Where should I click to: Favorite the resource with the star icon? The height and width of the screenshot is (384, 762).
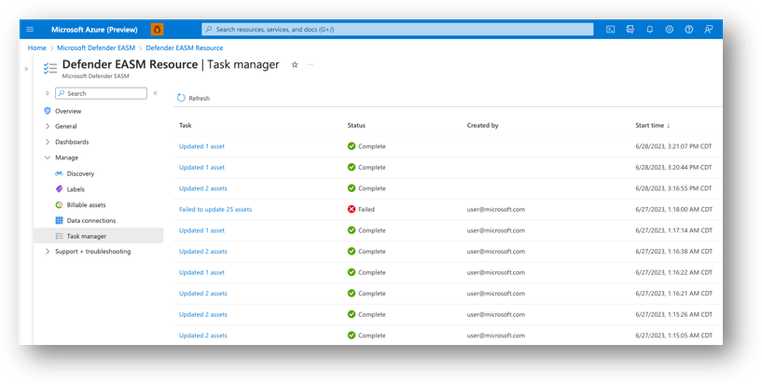[x=294, y=65]
